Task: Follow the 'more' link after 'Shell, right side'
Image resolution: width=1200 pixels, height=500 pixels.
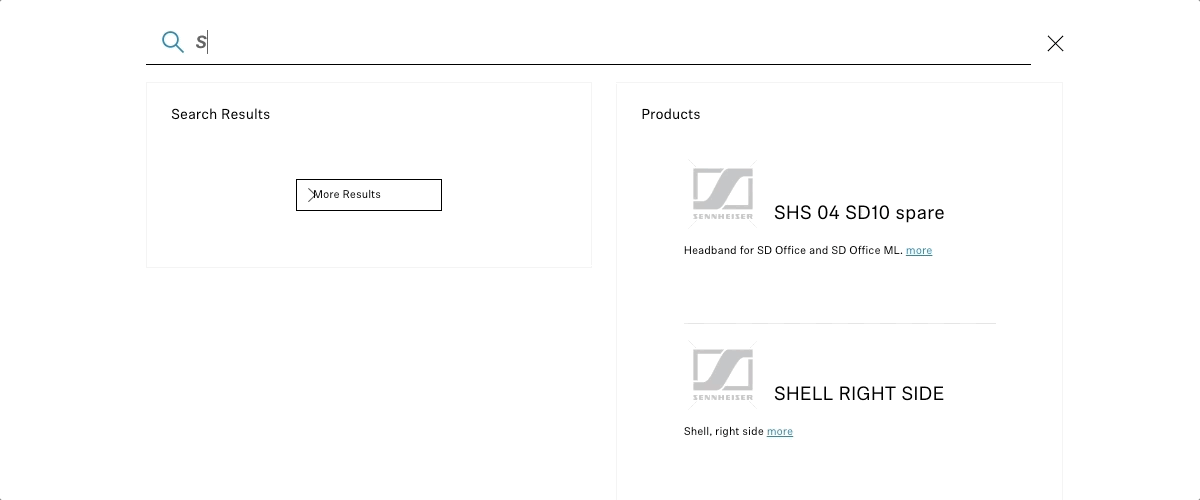Action: [780, 432]
